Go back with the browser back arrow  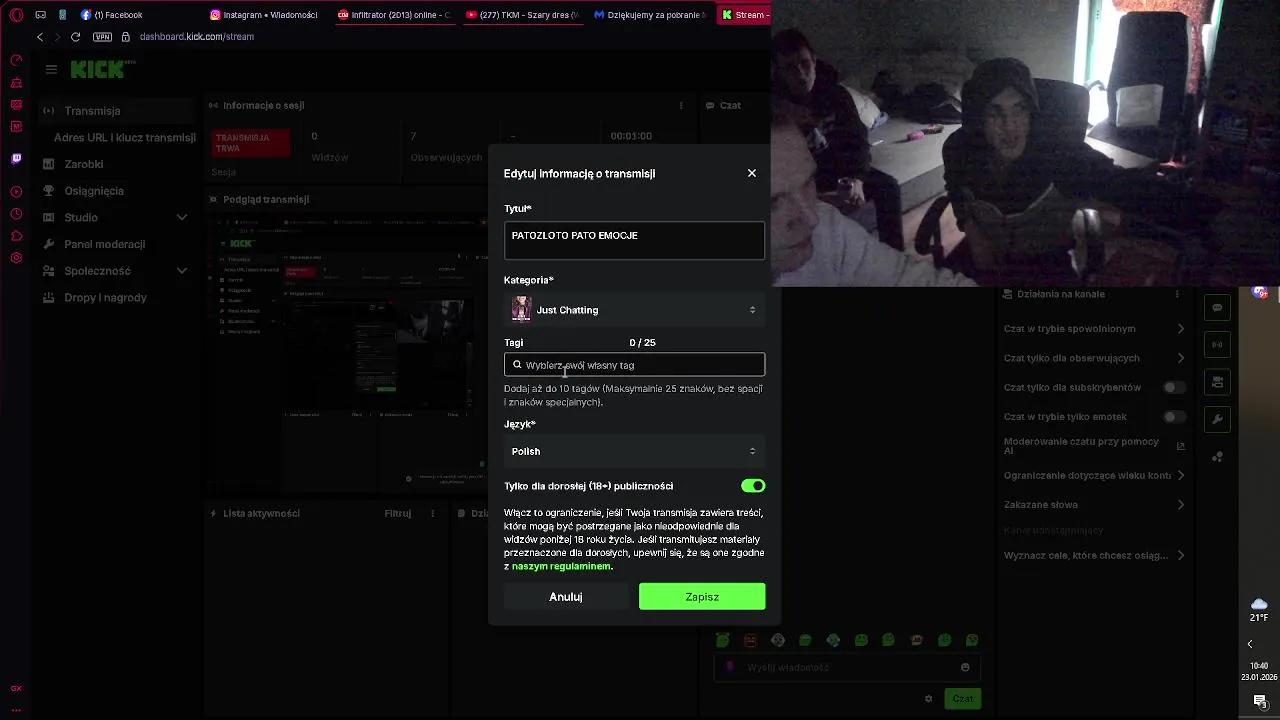(x=40, y=37)
